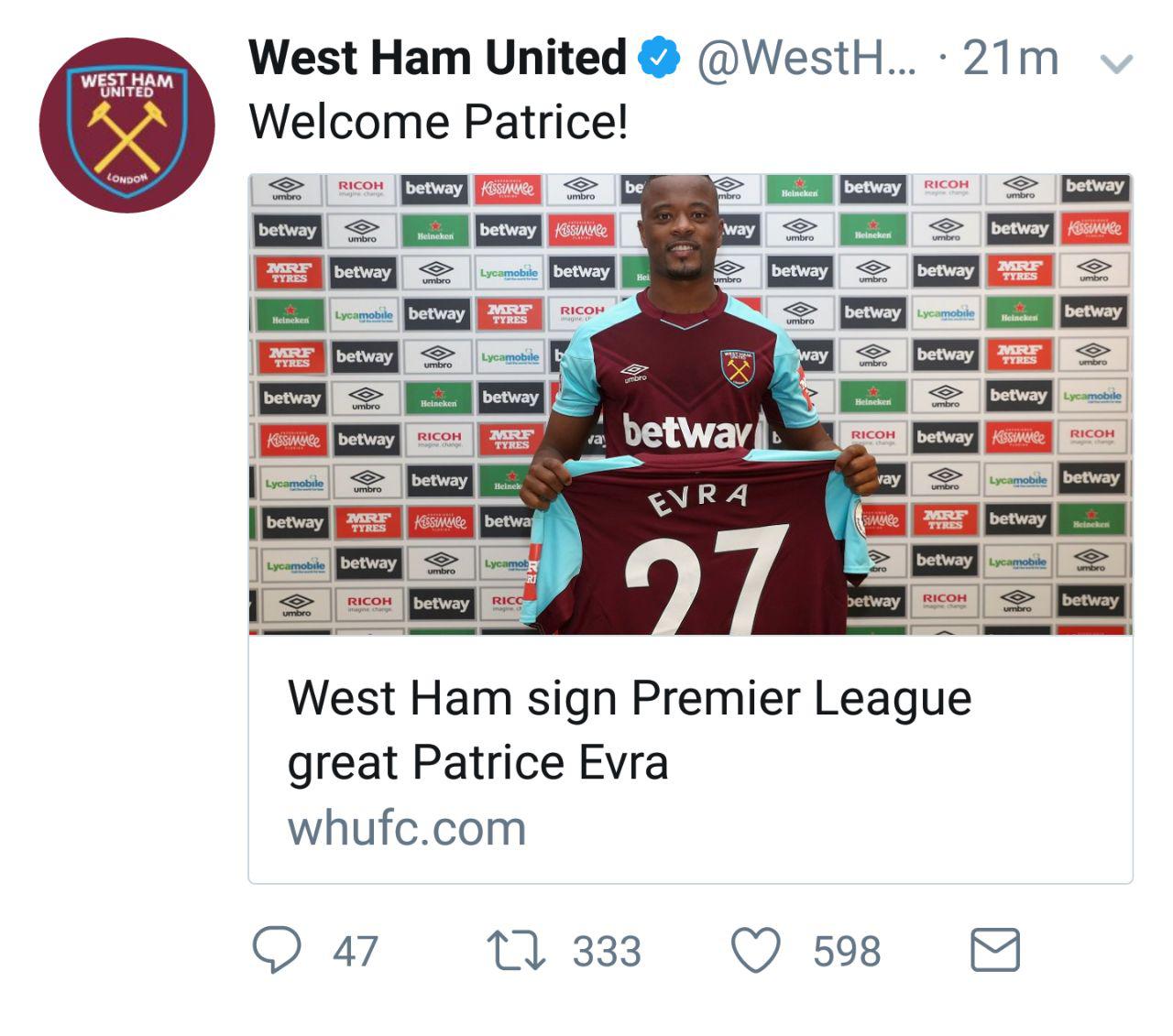This screenshot has width=1173, height=1036.
Task: Retweet using the arrows icon
Action: [x=515, y=950]
